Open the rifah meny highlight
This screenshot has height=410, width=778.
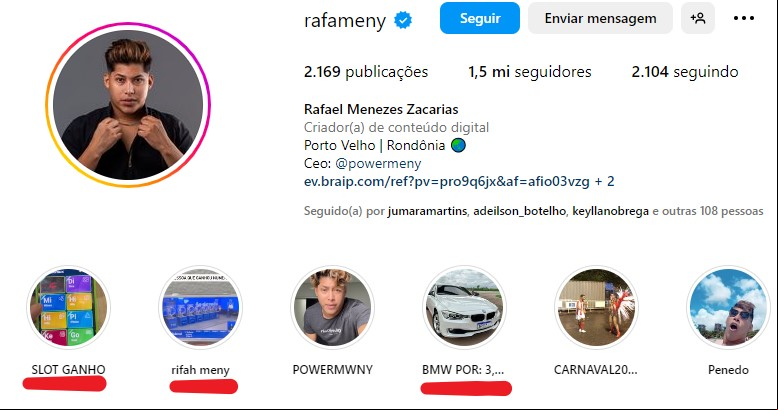pyautogui.click(x=200, y=307)
